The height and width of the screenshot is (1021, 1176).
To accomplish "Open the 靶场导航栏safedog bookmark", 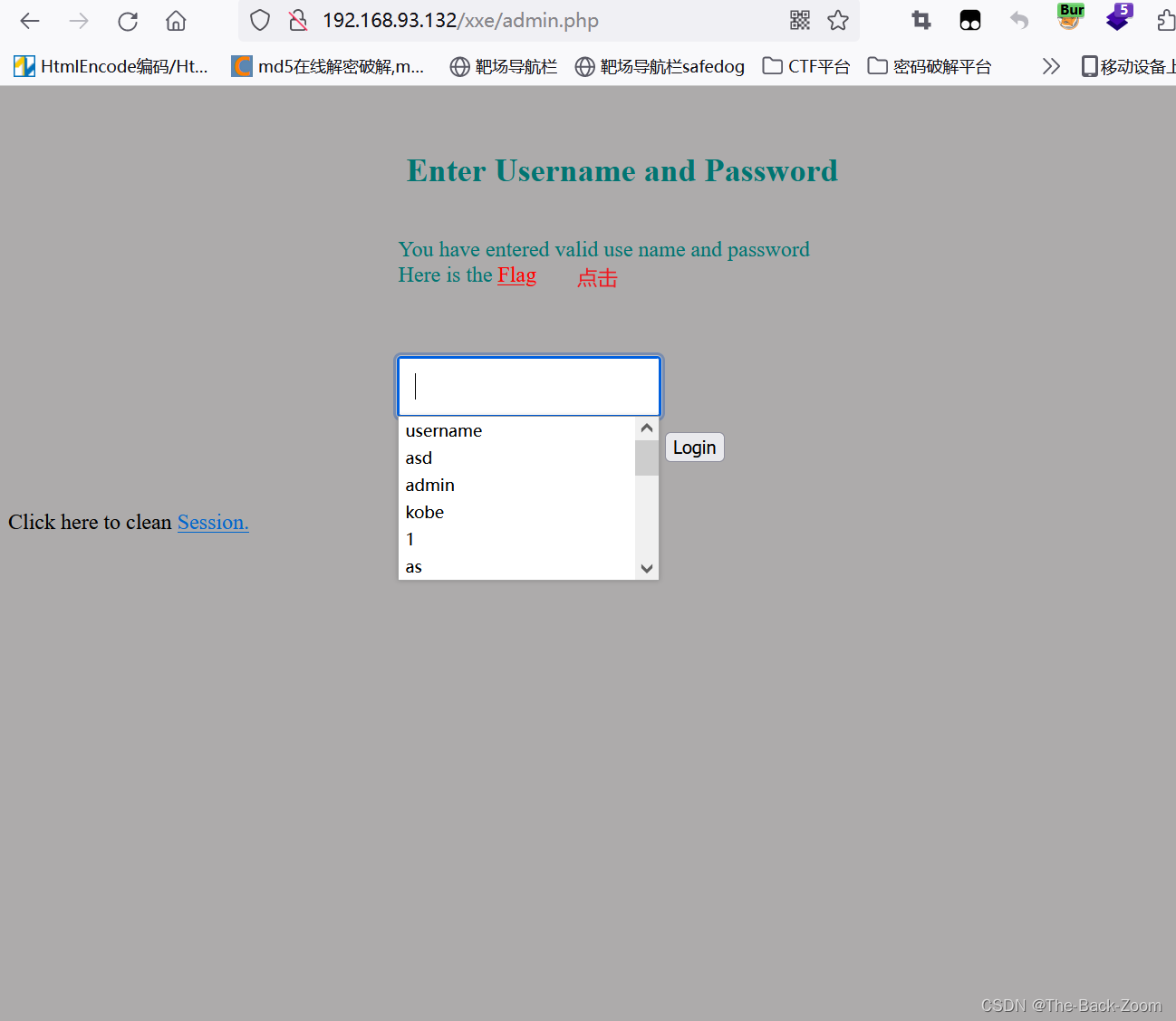I will coord(660,66).
